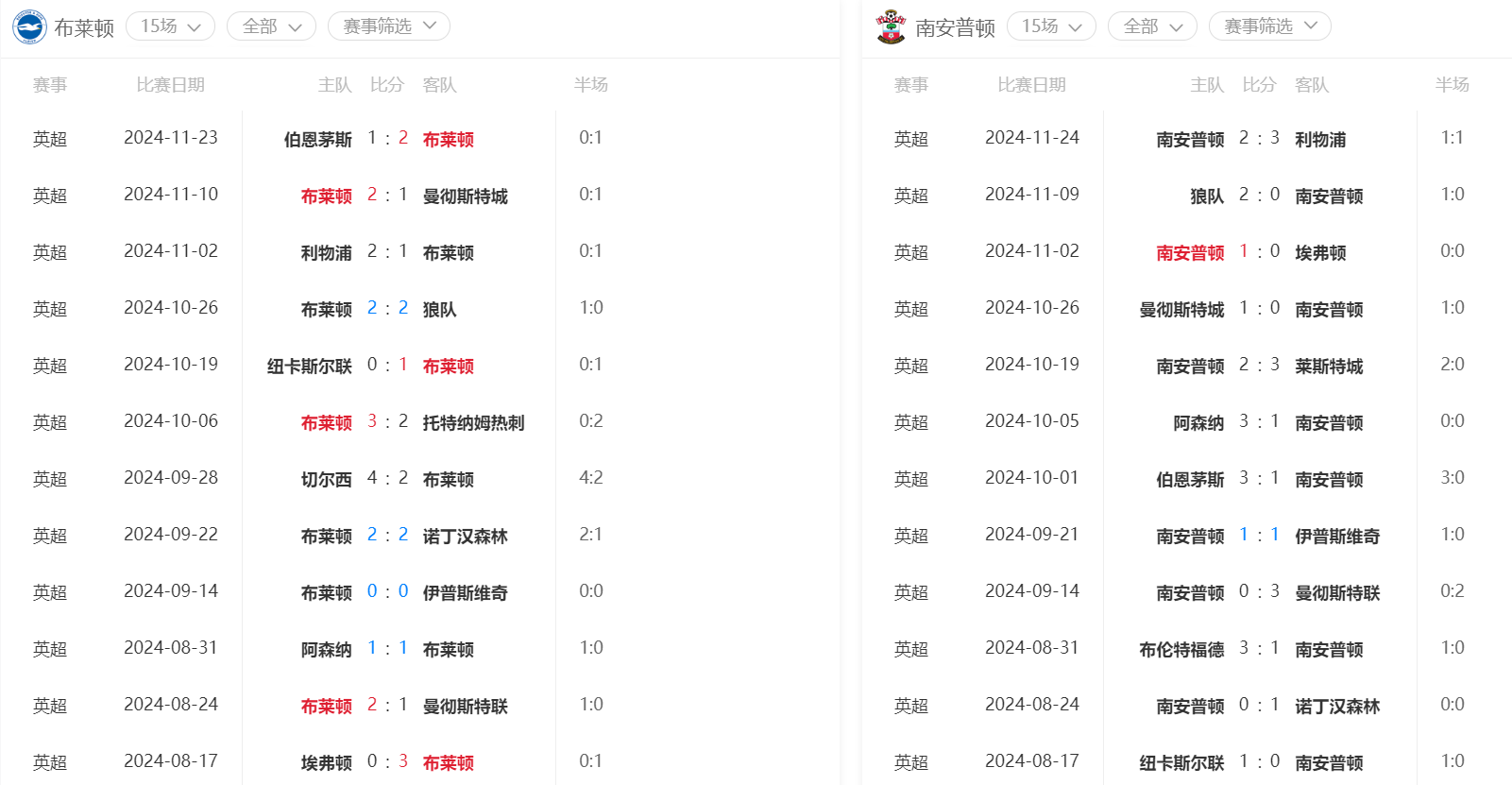Click 狼队 in Southampton's 2024-11-09 match
Viewport: 1512px width, 785px height.
1207,196
